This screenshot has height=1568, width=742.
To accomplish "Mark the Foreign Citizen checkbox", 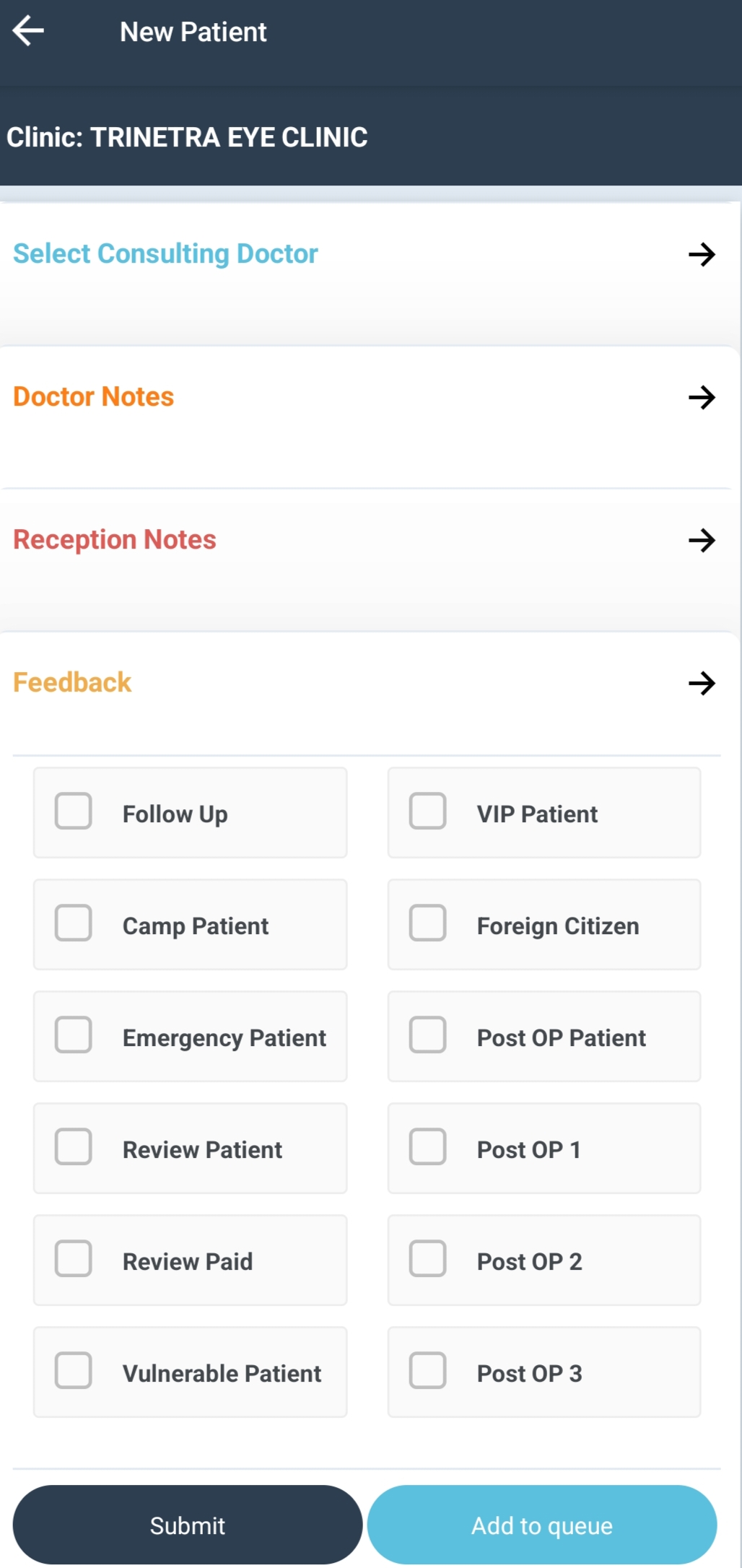I will click(x=427, y=923).
